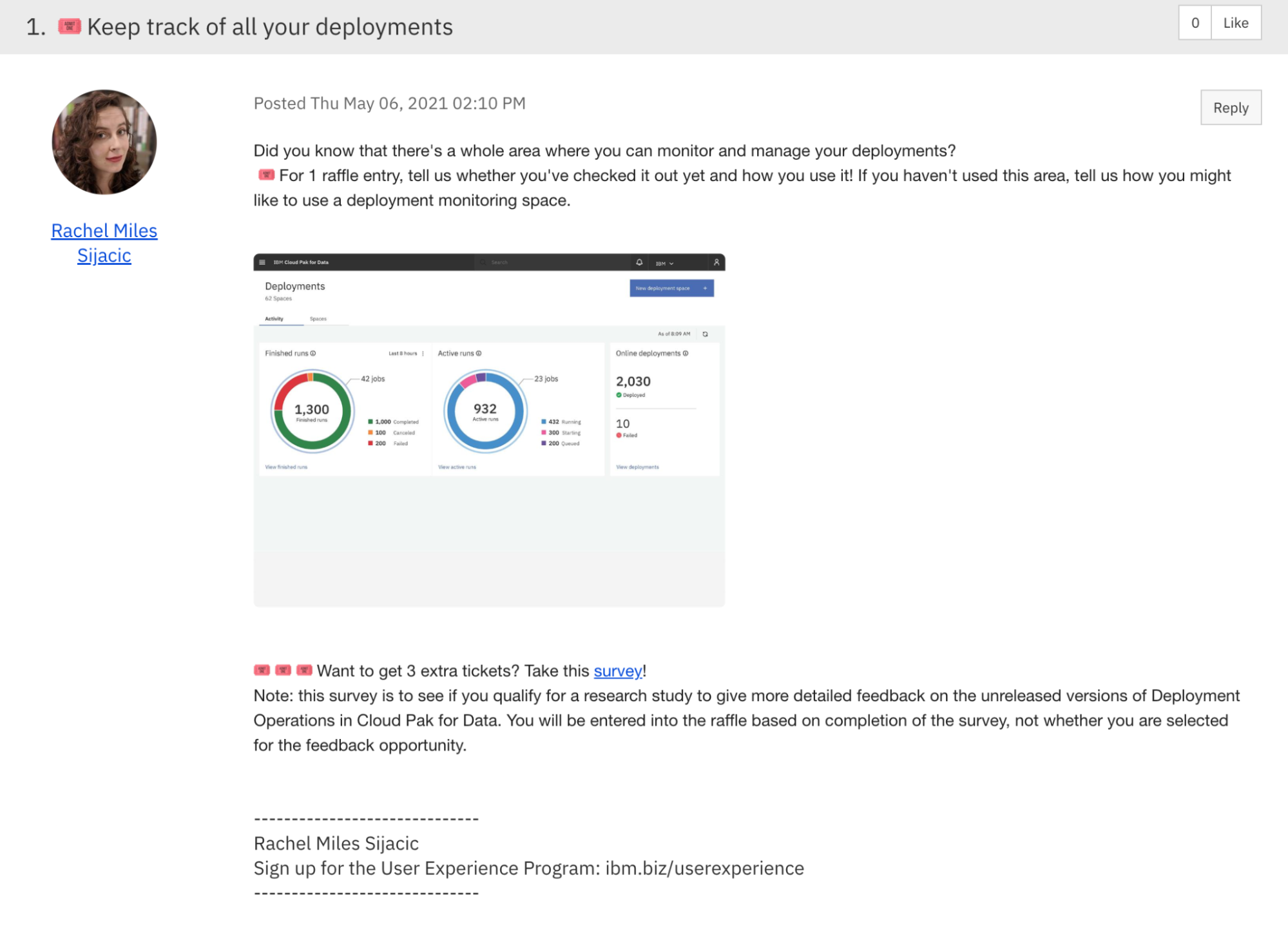
Task: Switch to the Spaces tab
Action: click(x=318, y=318)
